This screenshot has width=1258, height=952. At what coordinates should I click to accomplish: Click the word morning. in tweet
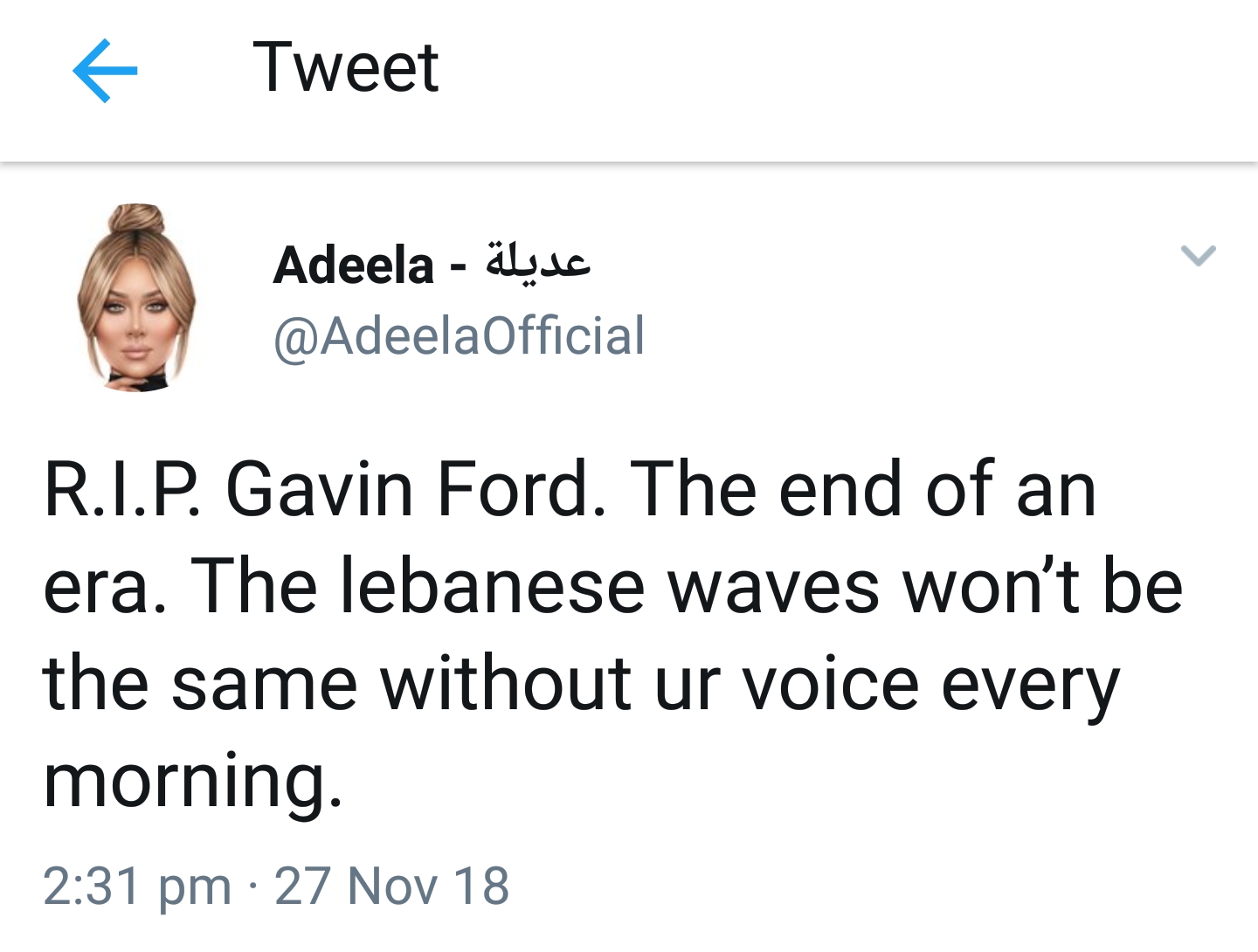coord(192,781)
